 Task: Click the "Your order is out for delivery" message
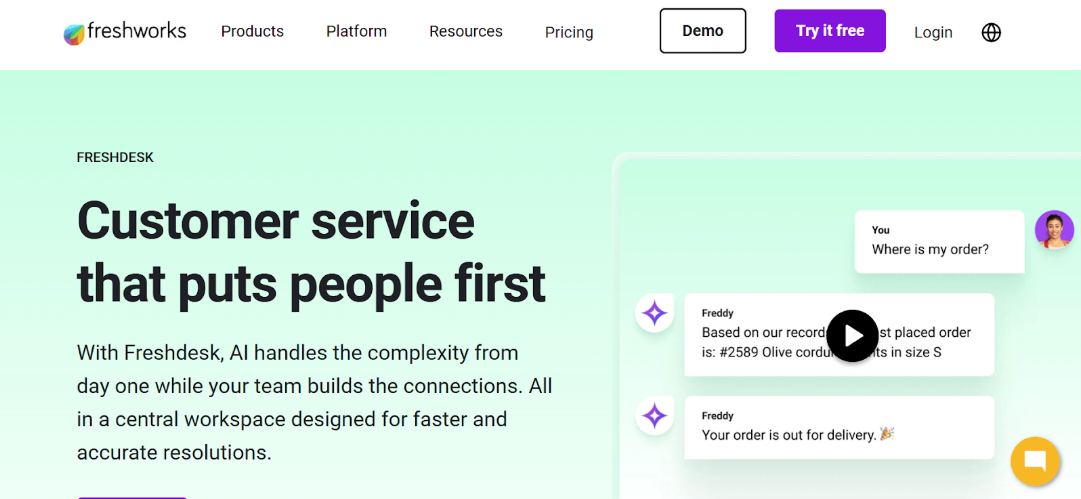click(790, 435)
